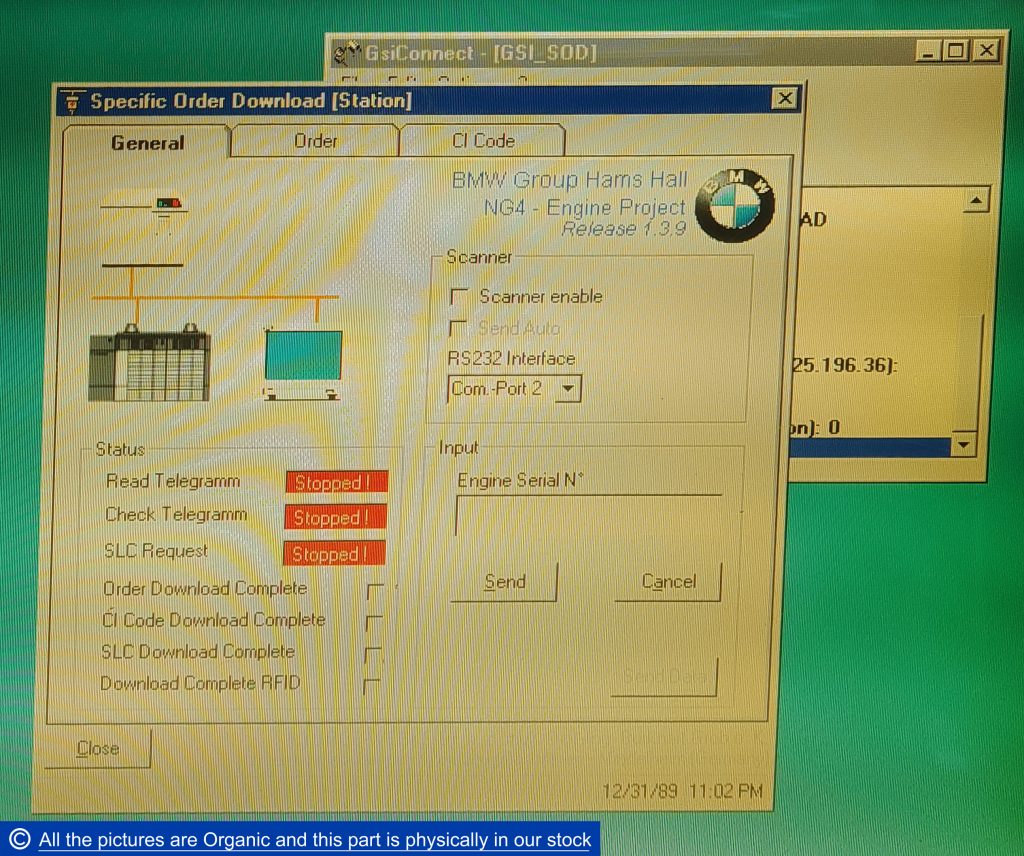
Task: Switch to the Order tab
Action: click(x=315, y=141)
